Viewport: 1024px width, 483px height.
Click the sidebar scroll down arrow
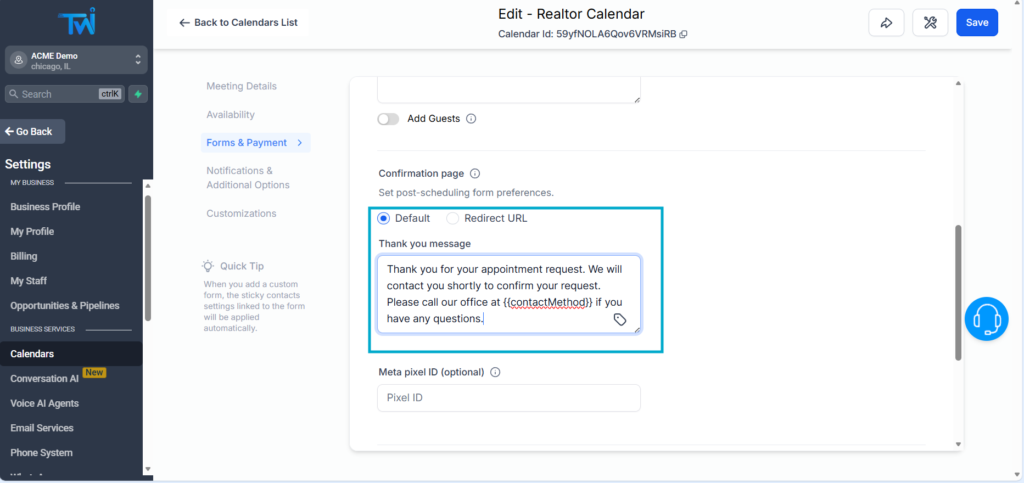[148, 469]
